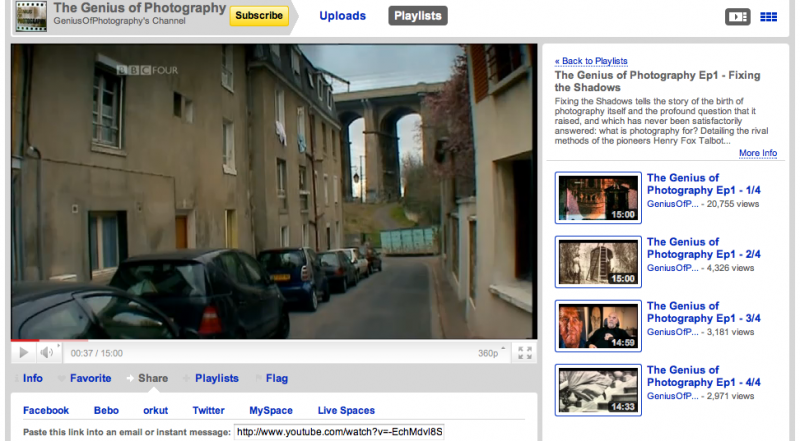Click the title link for Ep1 - 3/4
The height and width of the screenshot is (441, 800).
coord(704,312)
